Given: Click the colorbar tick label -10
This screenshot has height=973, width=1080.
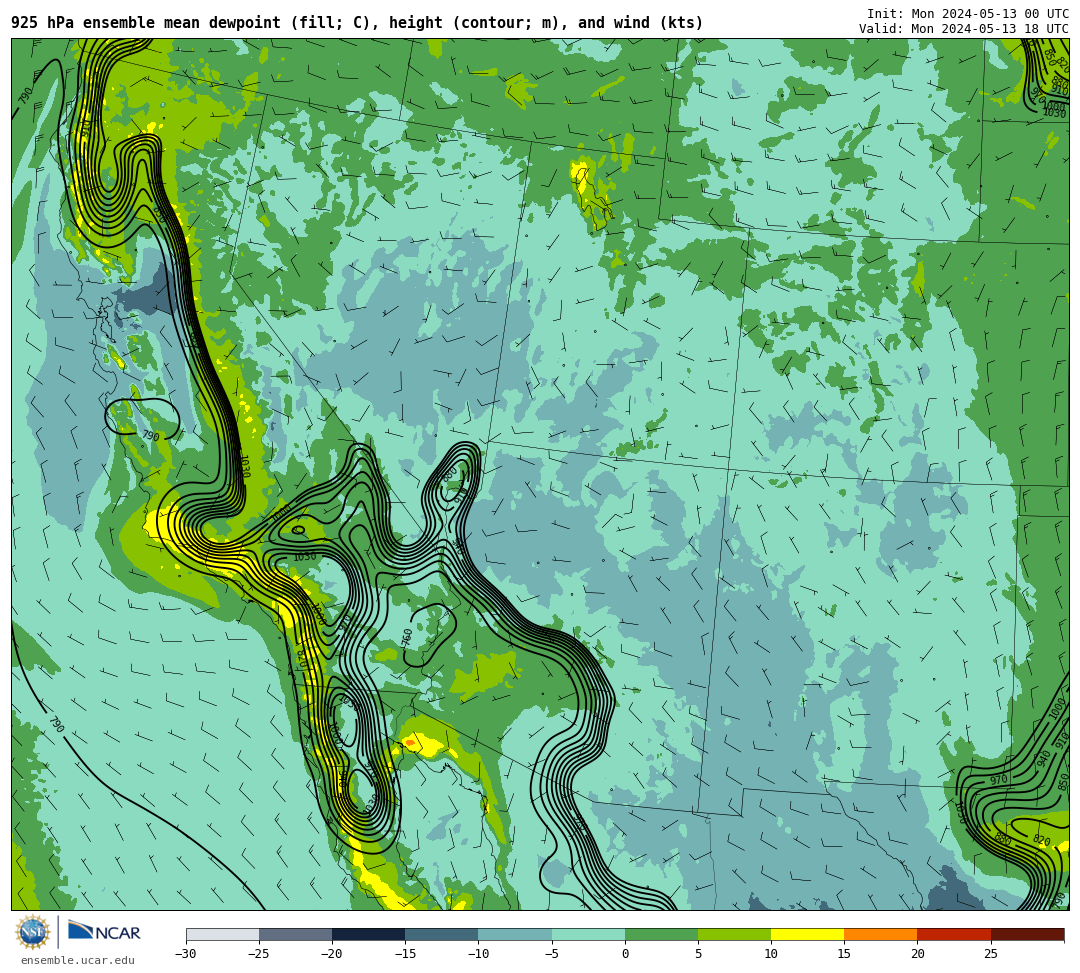Looking at the screenshot, I should [x=478, y=954].
